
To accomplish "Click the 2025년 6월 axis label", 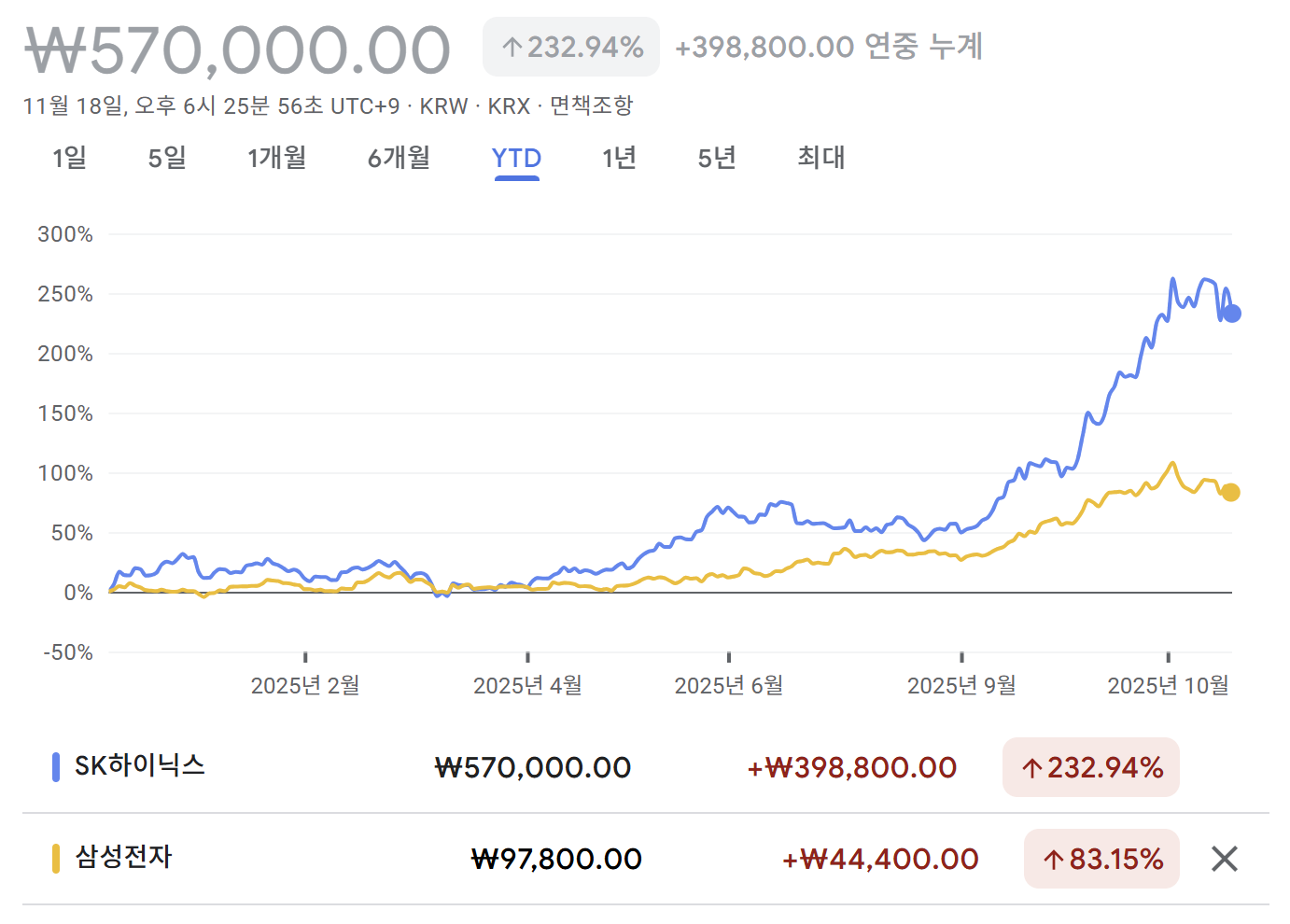I will point(729,686).
